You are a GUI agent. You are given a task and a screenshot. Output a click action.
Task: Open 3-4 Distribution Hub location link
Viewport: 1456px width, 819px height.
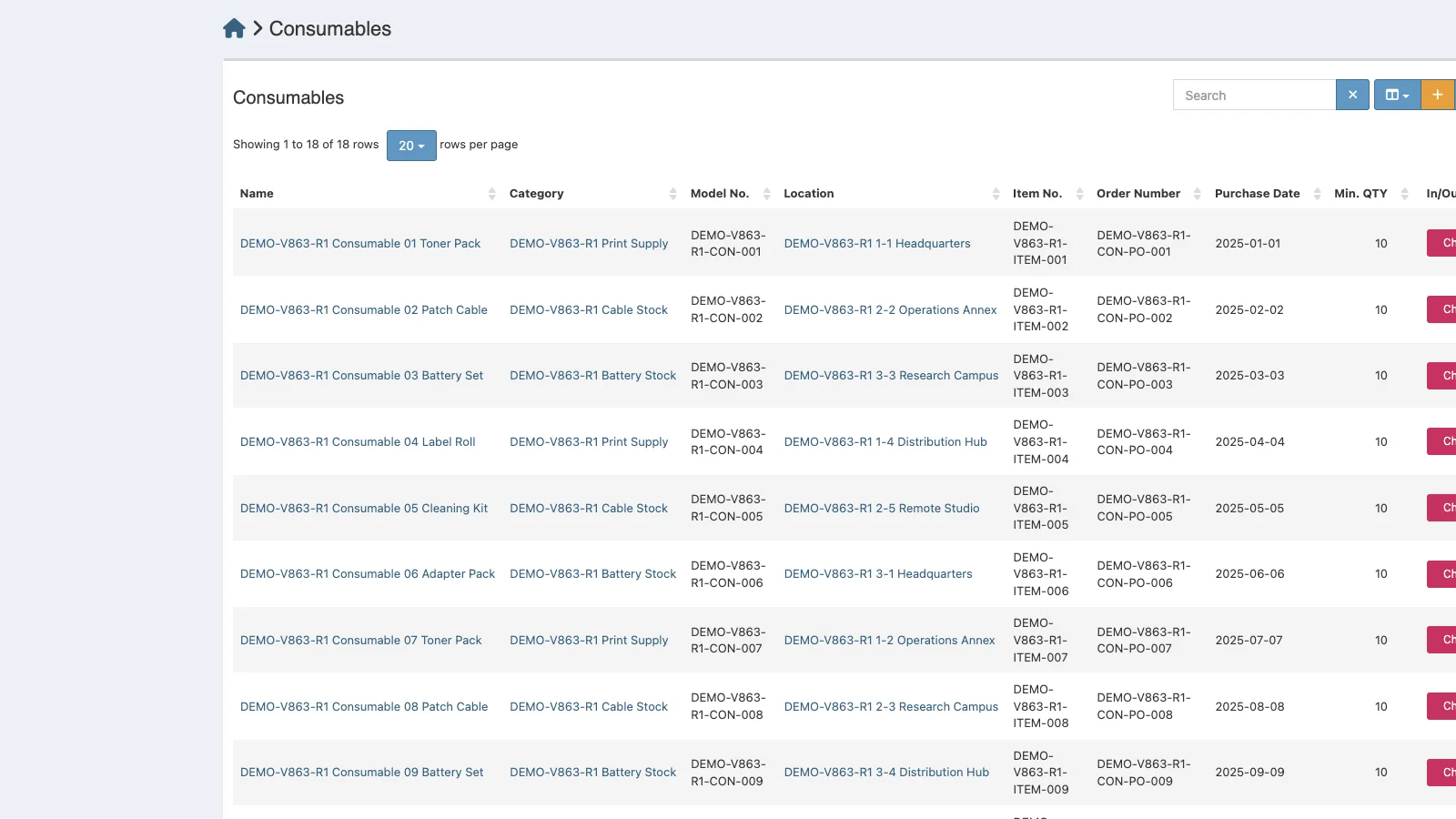click(886, 772)
